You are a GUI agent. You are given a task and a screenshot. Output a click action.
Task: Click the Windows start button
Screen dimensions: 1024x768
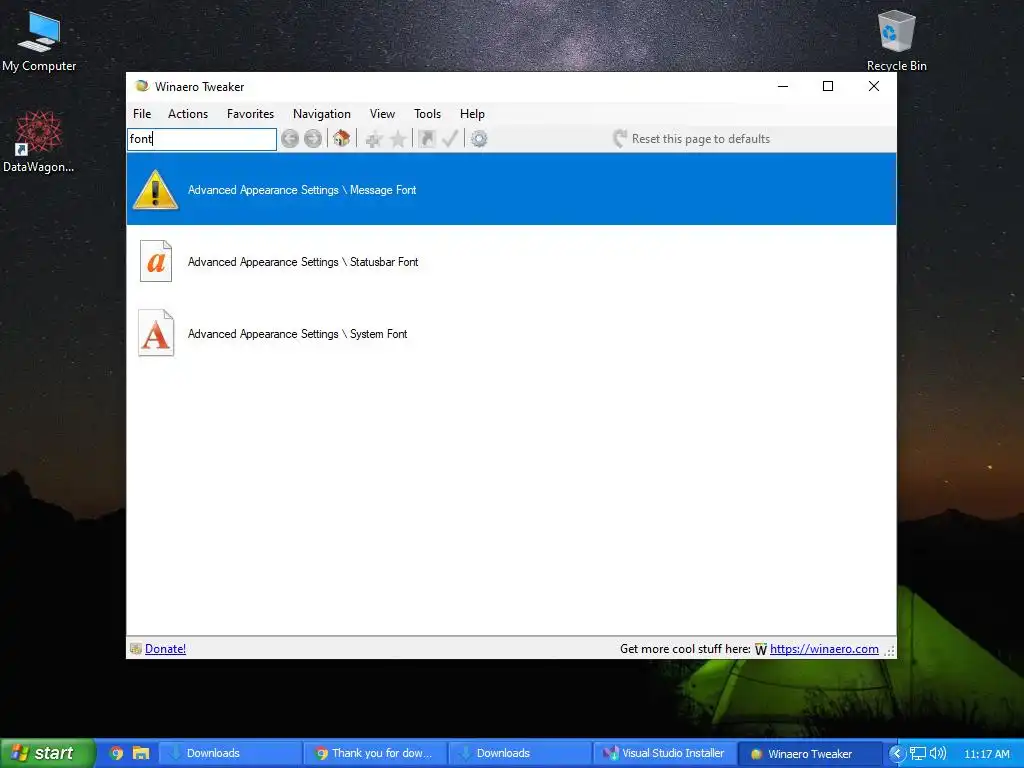click(47, 753)
